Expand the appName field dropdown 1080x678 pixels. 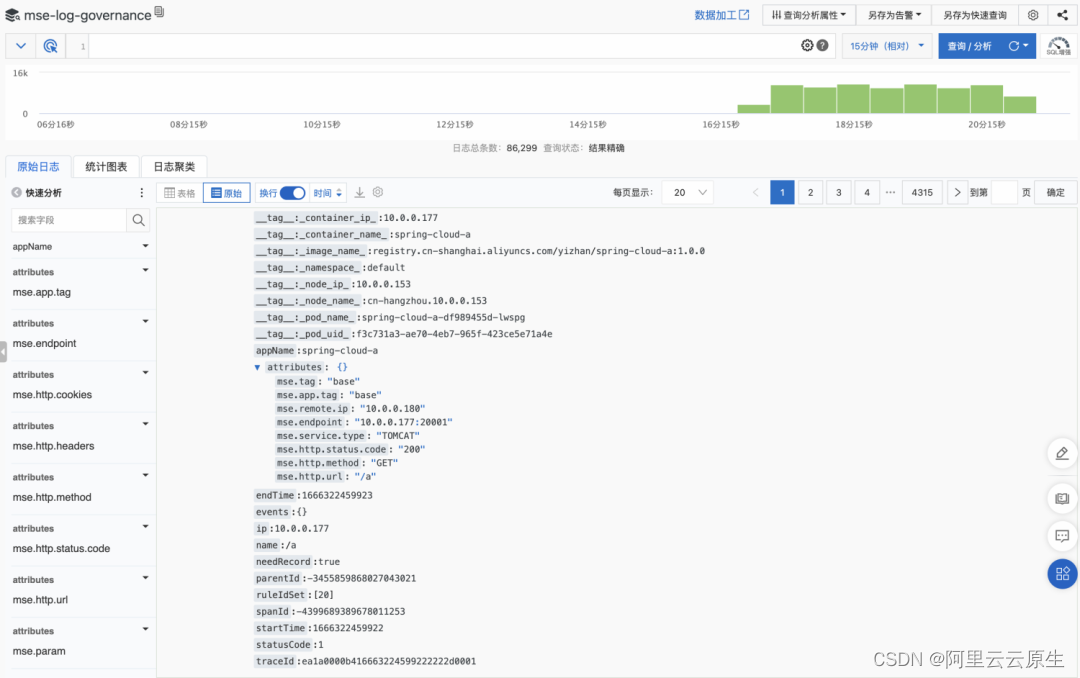pyautogui.click(x=145, y=246)
